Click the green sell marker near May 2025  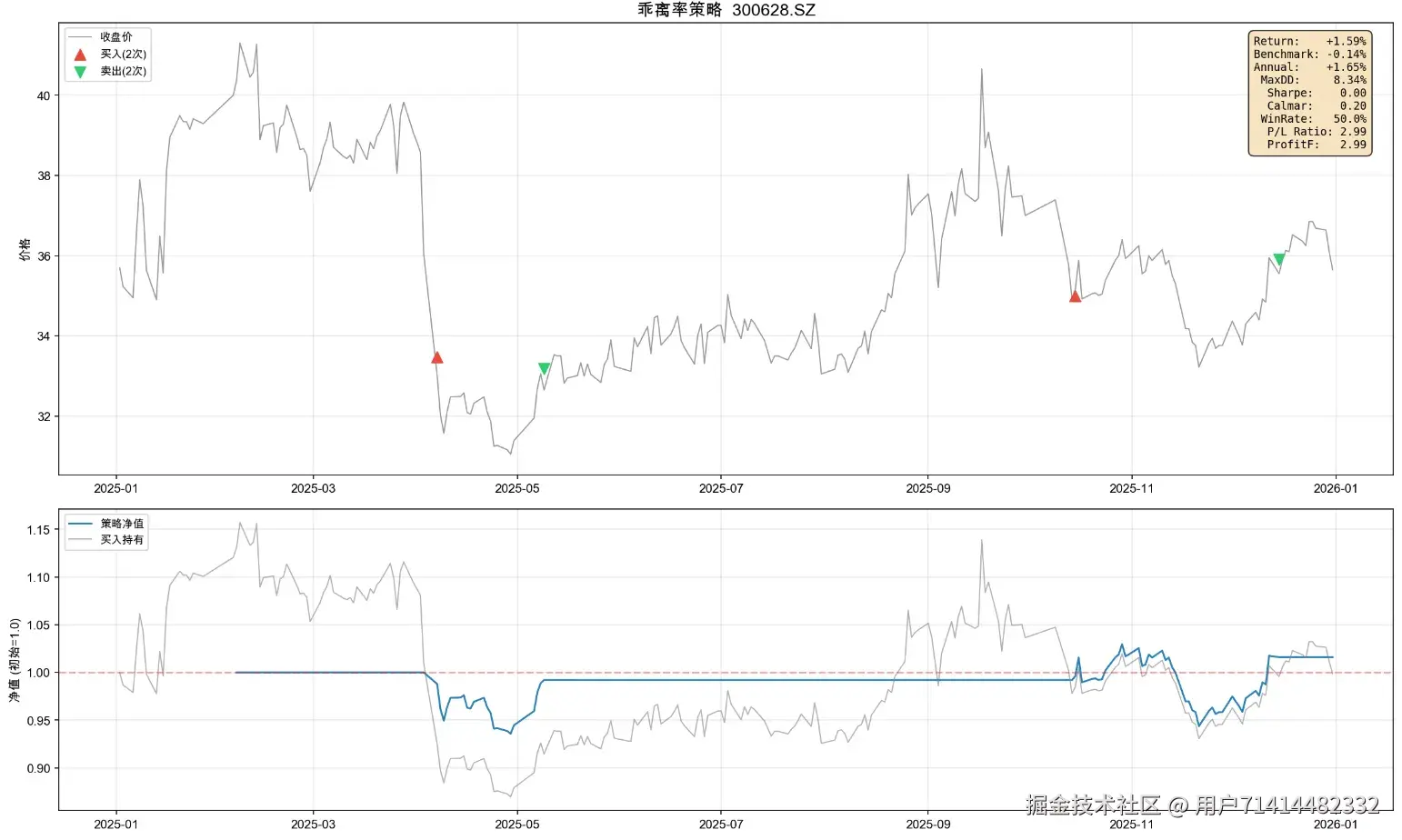tap(544, 368)
